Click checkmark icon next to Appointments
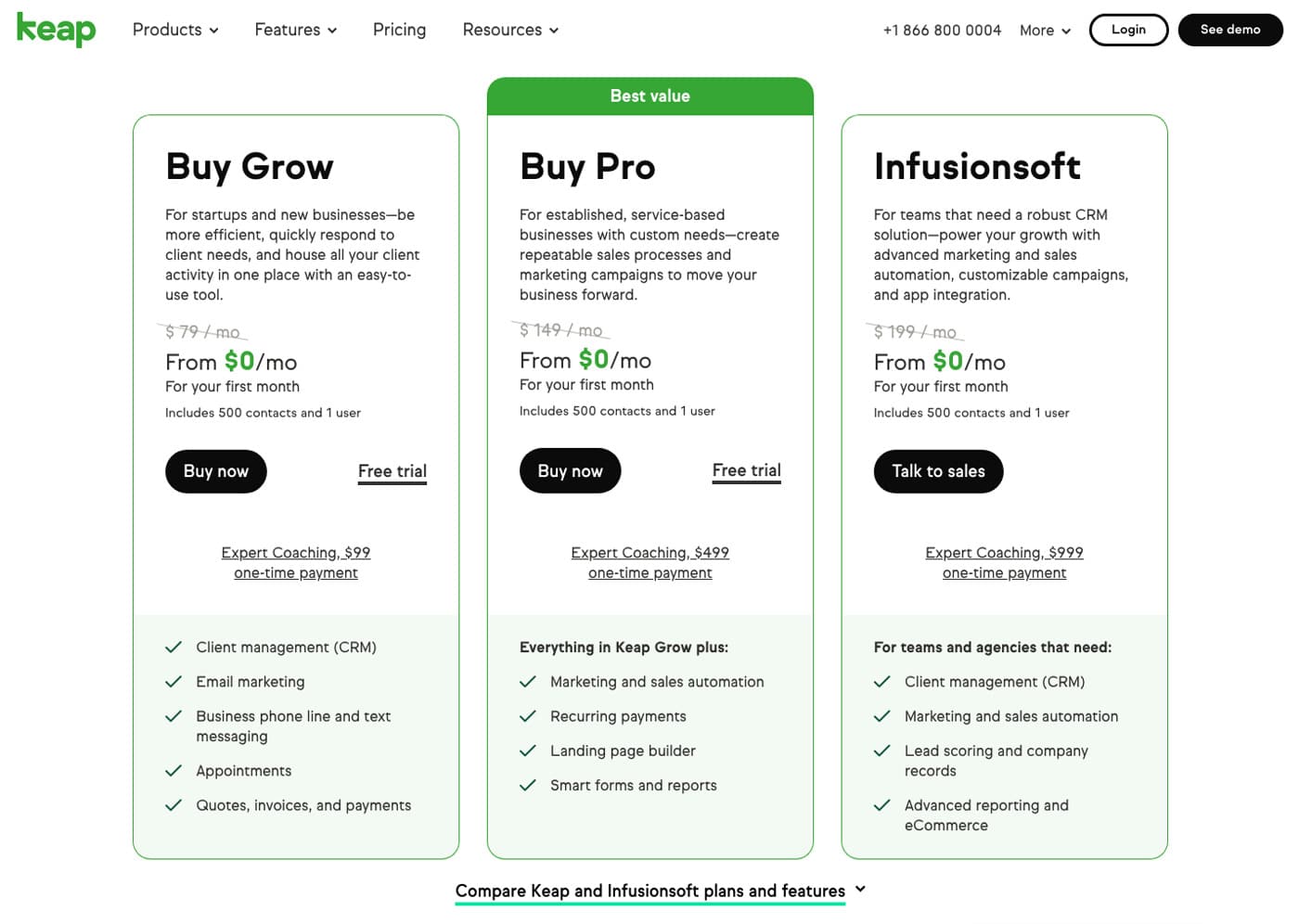 (x=174, y=771)
